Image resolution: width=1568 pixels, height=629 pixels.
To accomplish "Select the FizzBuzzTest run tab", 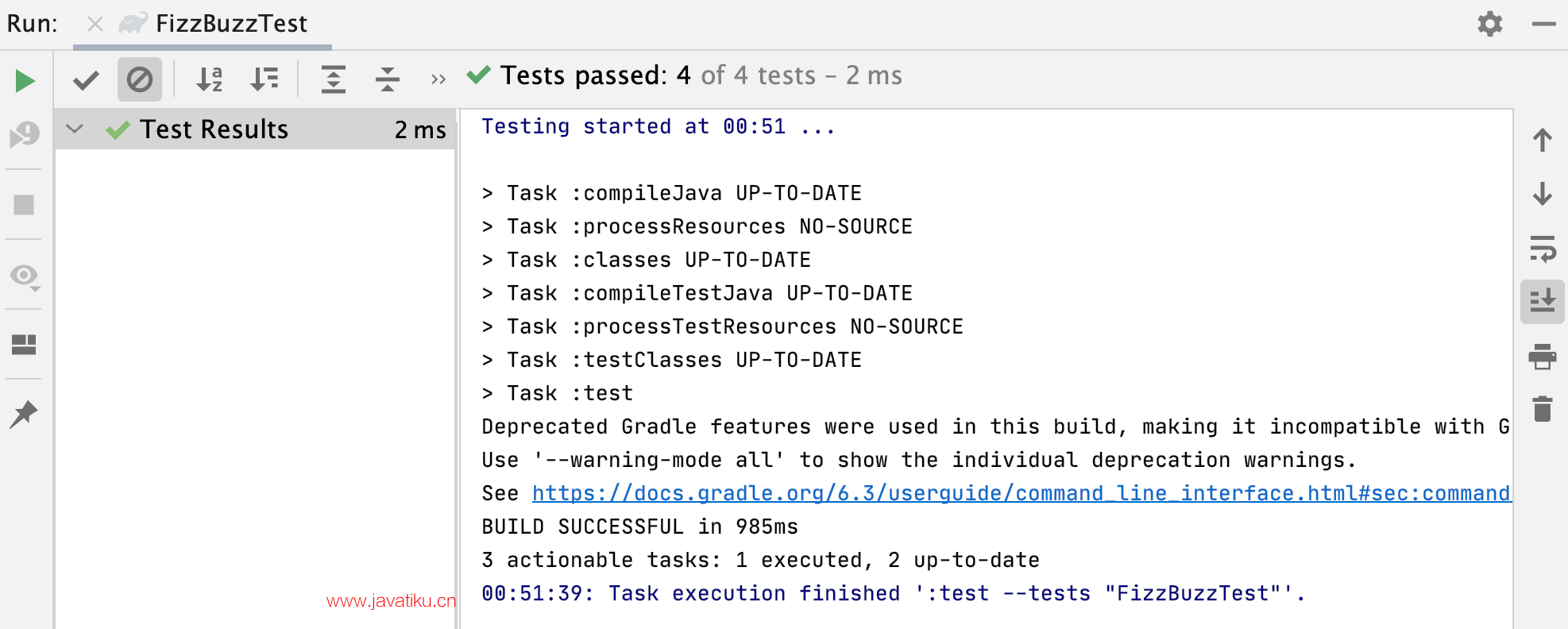I will pos(214,24).
